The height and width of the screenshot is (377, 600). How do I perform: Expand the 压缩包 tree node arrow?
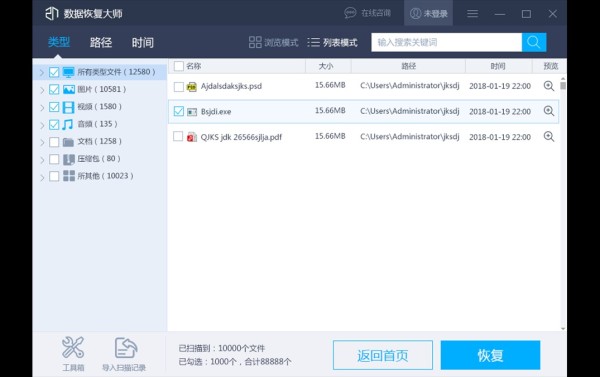point(42,160)
